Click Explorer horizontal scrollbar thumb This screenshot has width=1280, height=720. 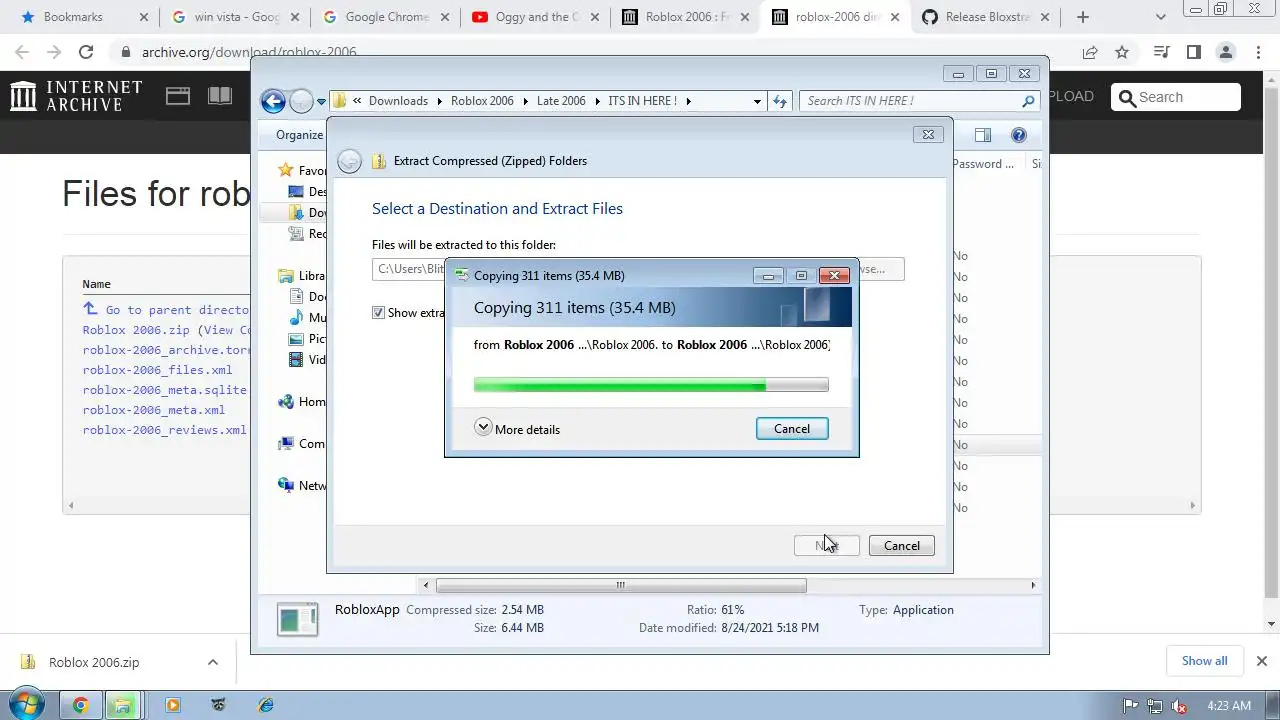[x=621, y=586]
